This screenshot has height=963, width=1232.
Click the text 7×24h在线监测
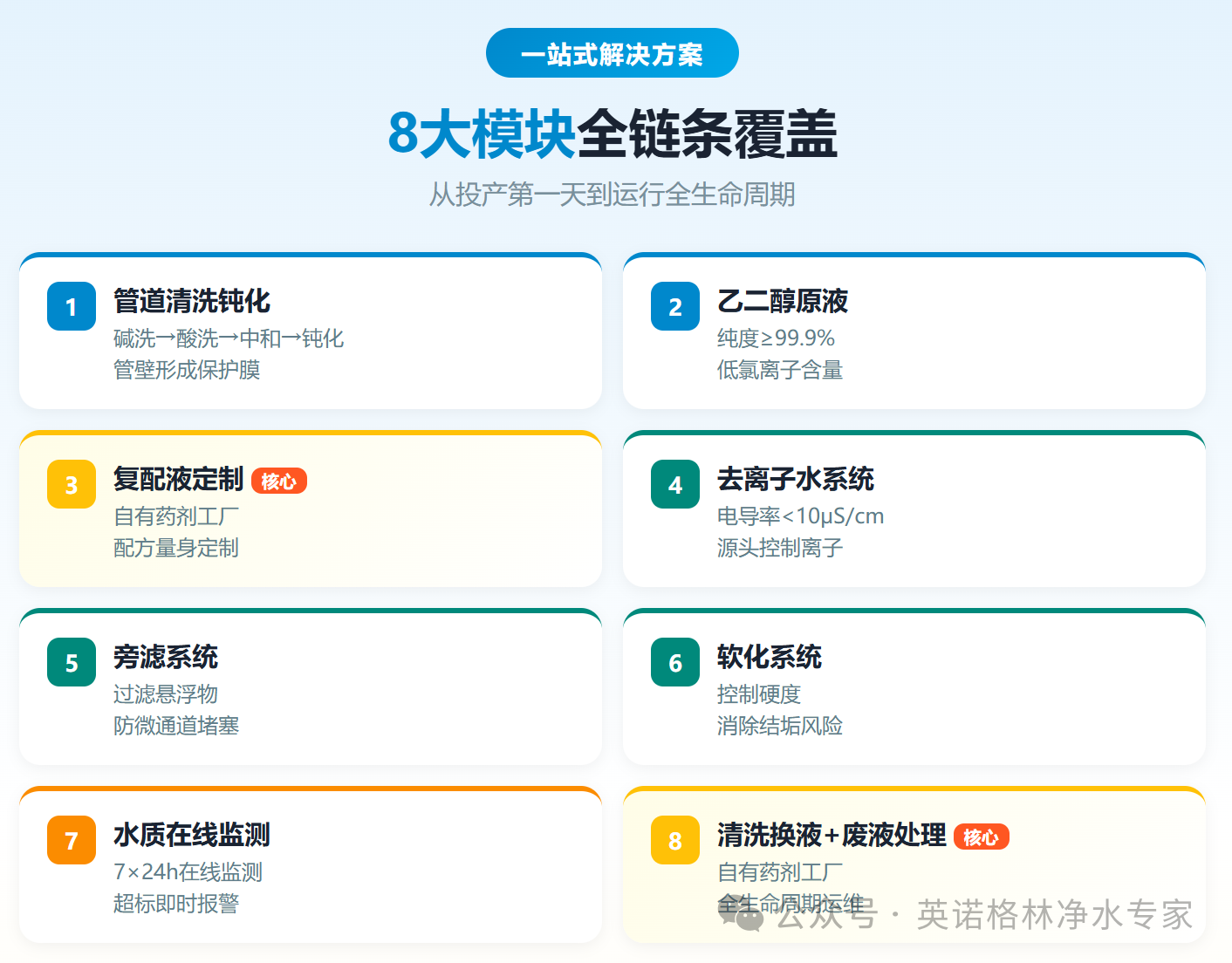point(188,872)
